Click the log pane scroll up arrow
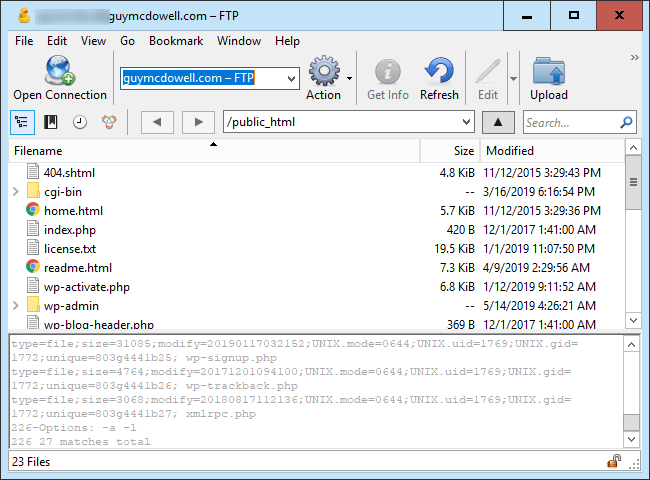650x480 pixels. coord(631,344)
